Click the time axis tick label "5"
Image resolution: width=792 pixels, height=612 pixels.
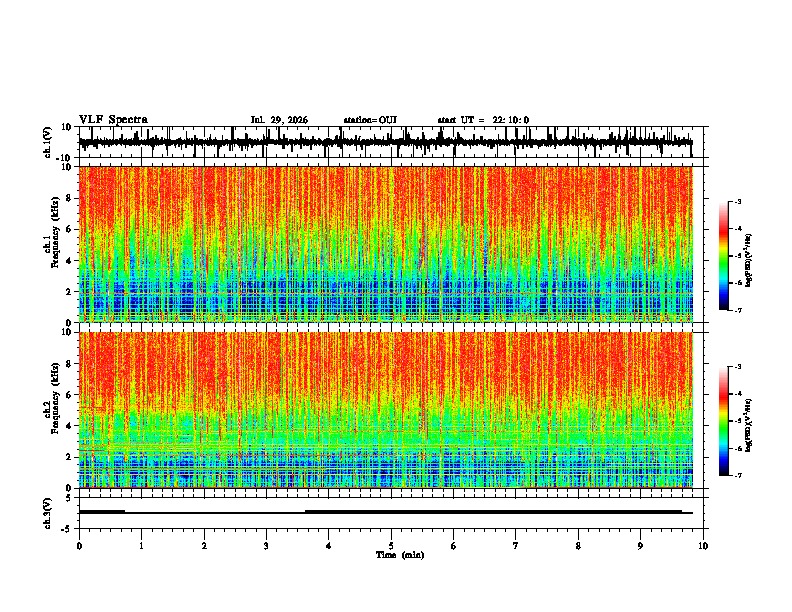[x=391, y=546]
